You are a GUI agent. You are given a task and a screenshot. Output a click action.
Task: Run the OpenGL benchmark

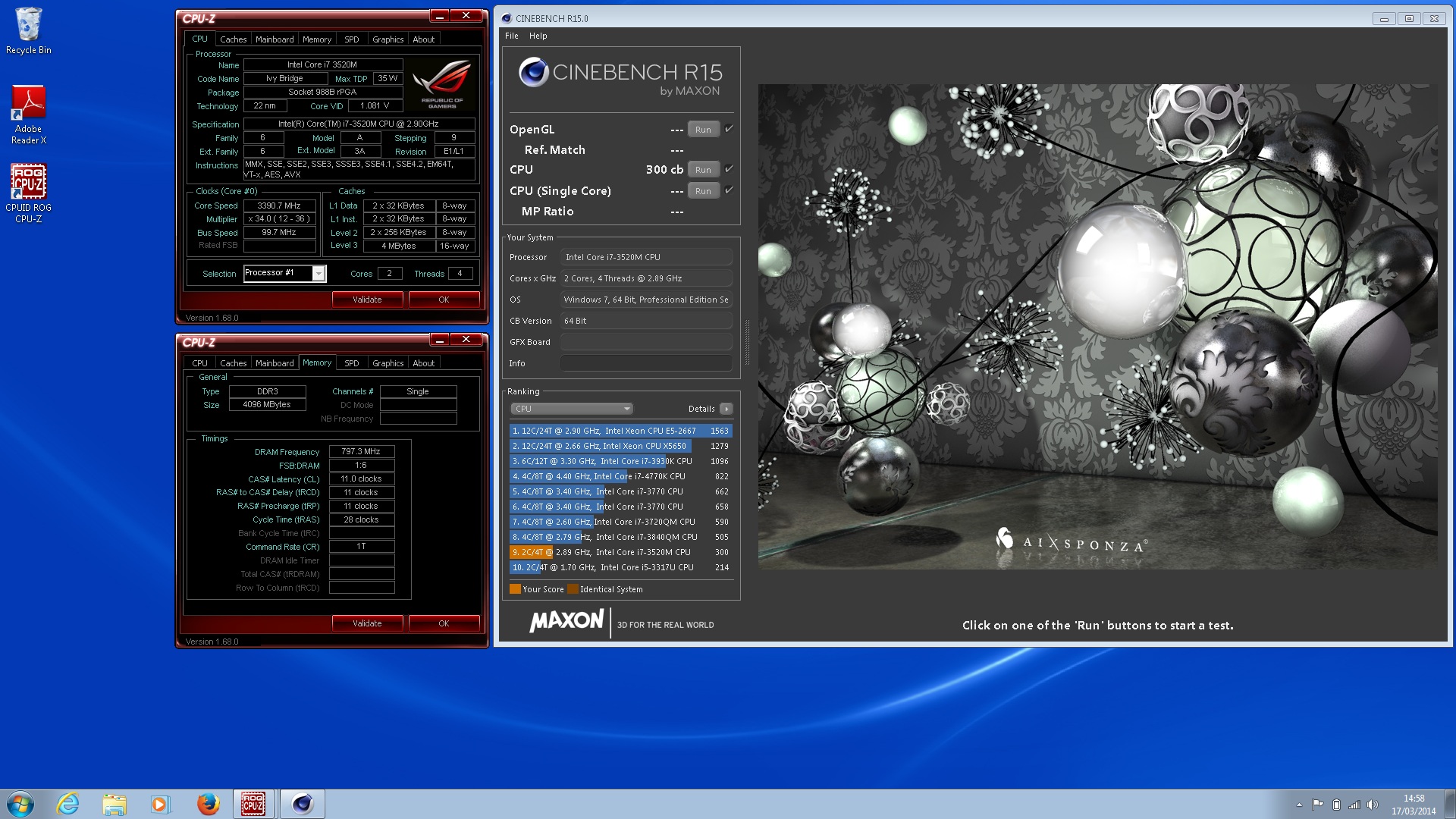[703, 130]
